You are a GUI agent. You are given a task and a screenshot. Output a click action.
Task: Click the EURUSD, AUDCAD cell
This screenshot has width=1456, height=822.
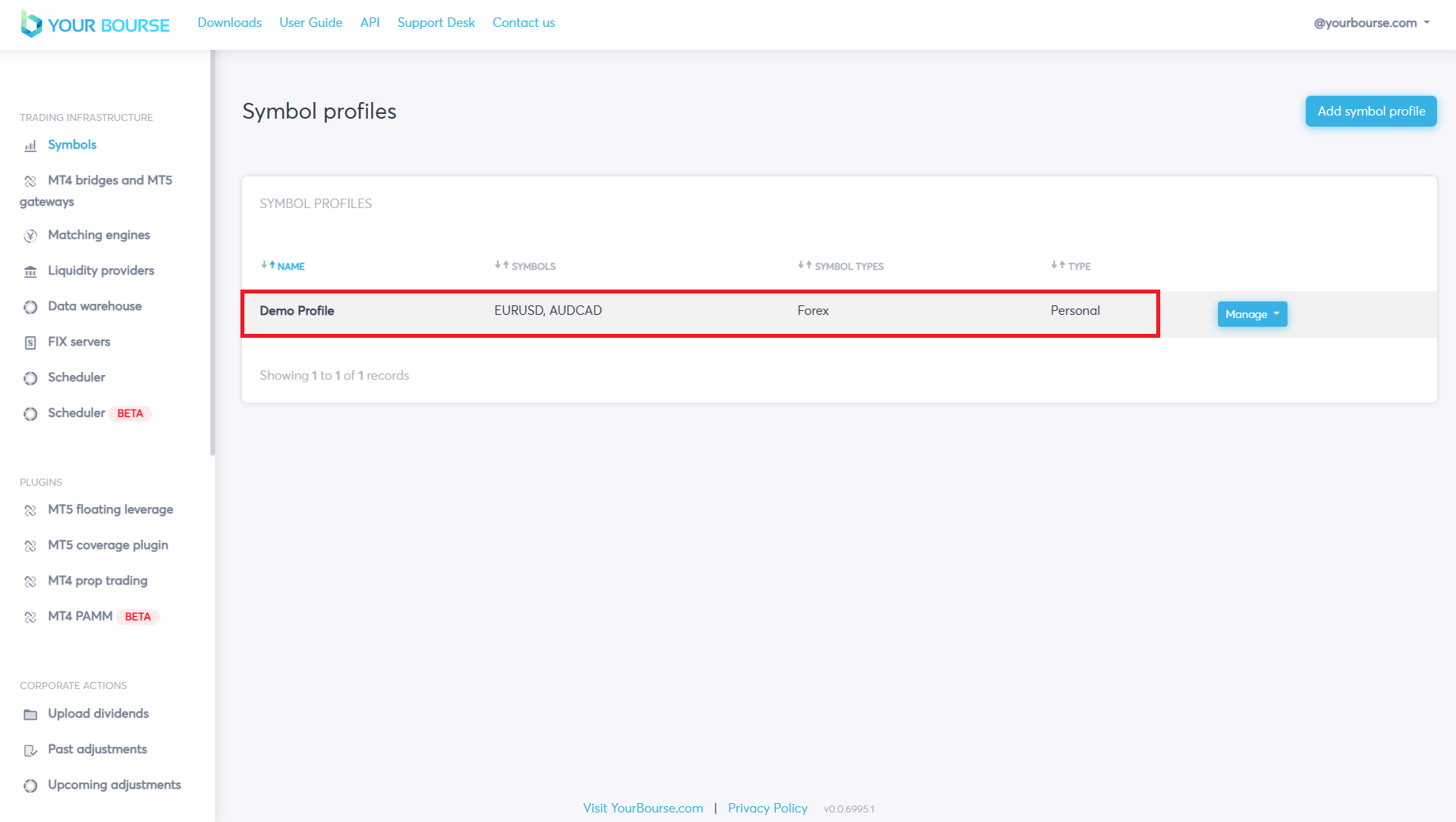pos(548,311)
